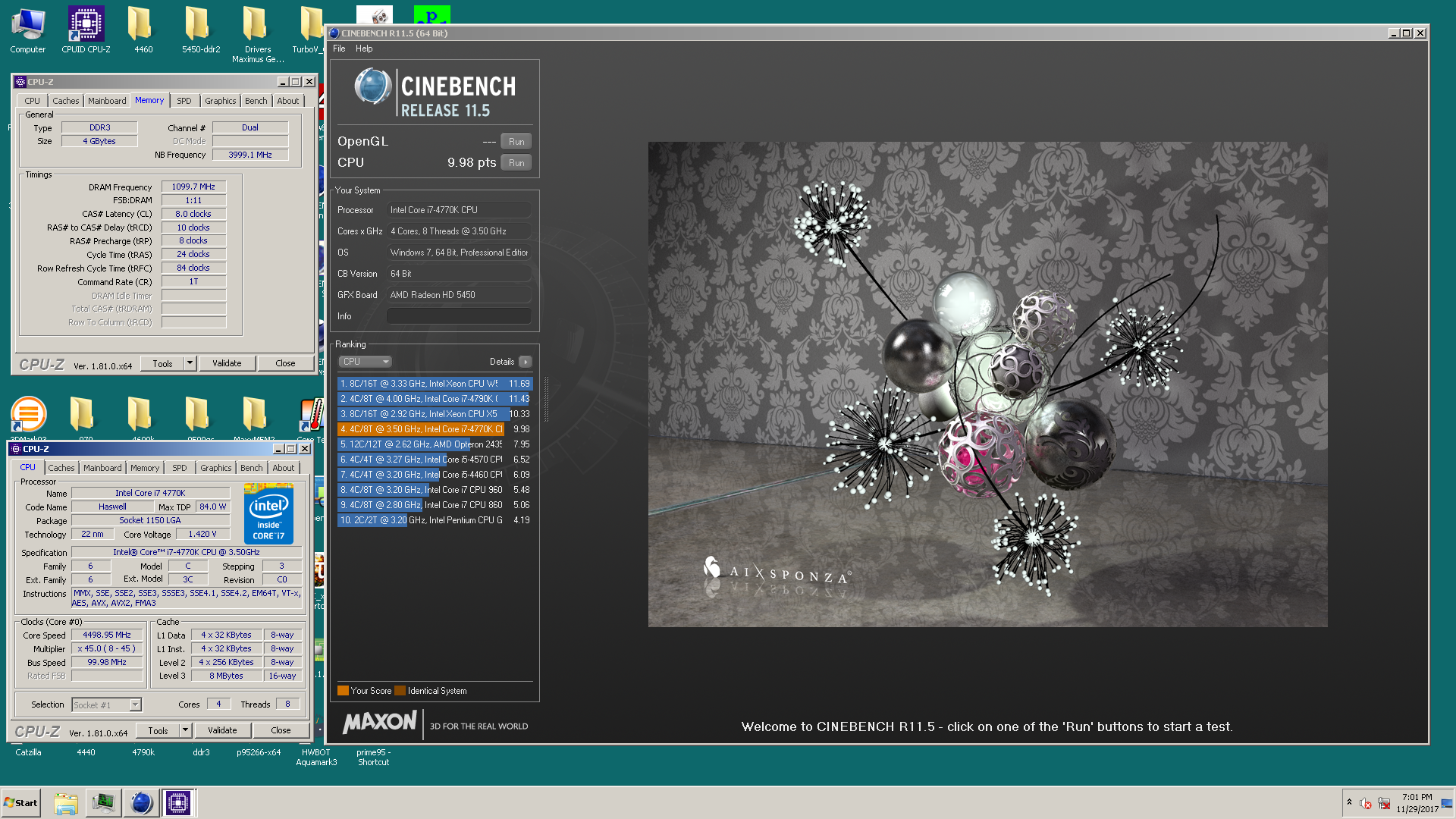Click the clock showing 7:01 PM

[1417, 797]
